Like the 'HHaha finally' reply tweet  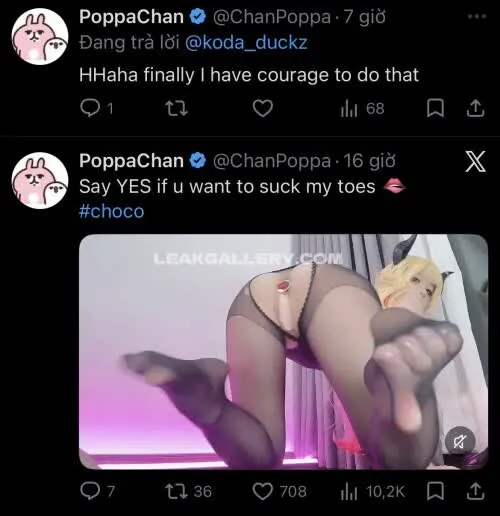coord(263,109)
